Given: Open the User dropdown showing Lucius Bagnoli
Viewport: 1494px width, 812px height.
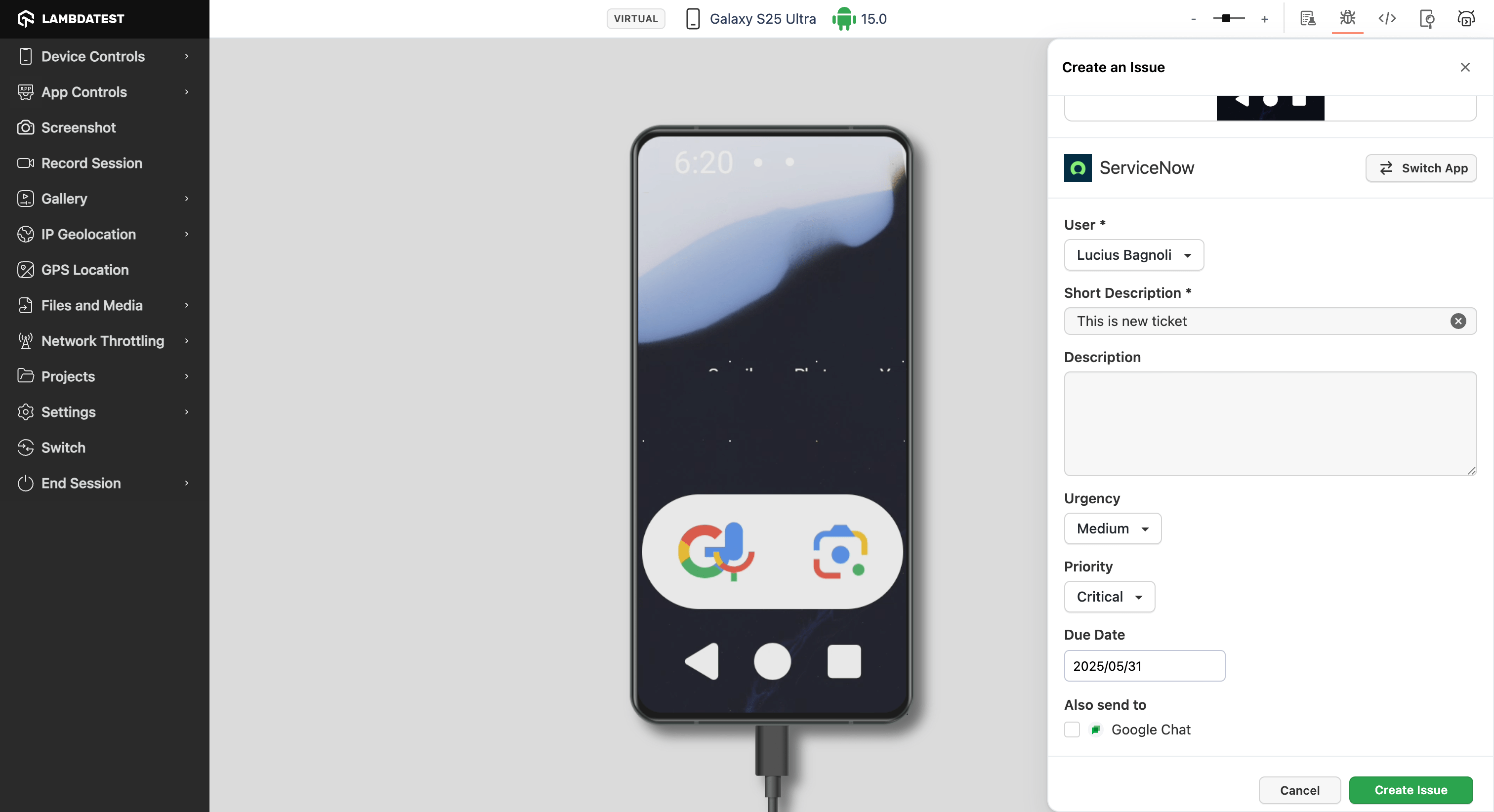Looking at the screenshot, I should click(x=1133, y=255).
